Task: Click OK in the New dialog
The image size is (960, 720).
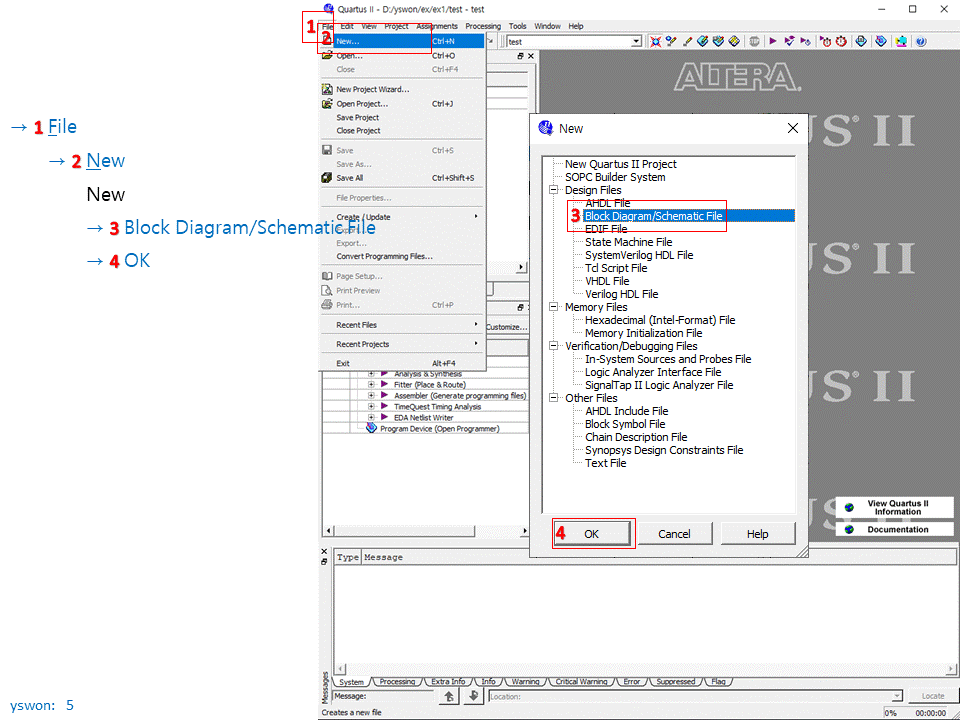Action: point(591,534)
